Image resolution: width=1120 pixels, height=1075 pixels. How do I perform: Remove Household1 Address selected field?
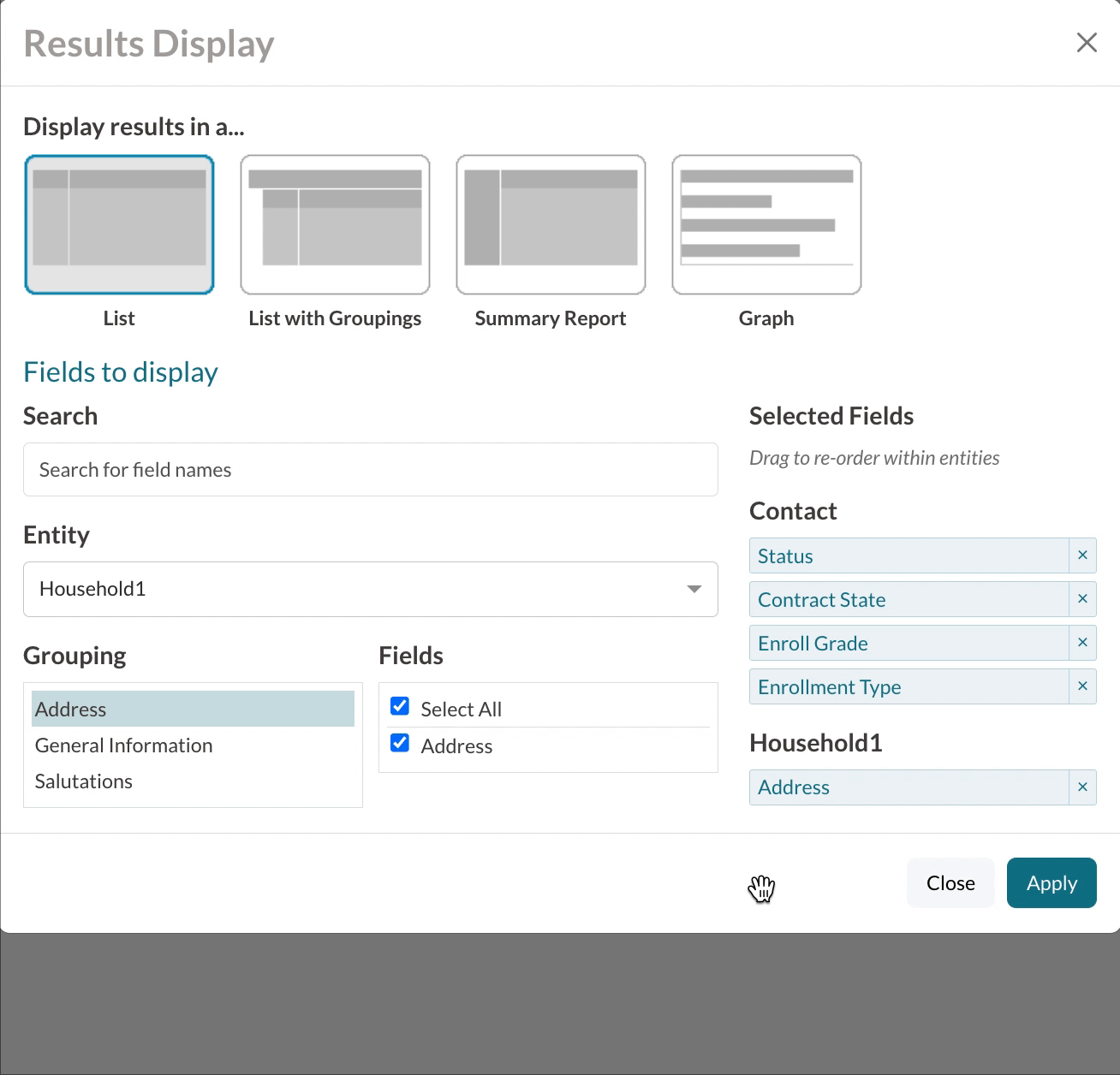coord(1082,787)
